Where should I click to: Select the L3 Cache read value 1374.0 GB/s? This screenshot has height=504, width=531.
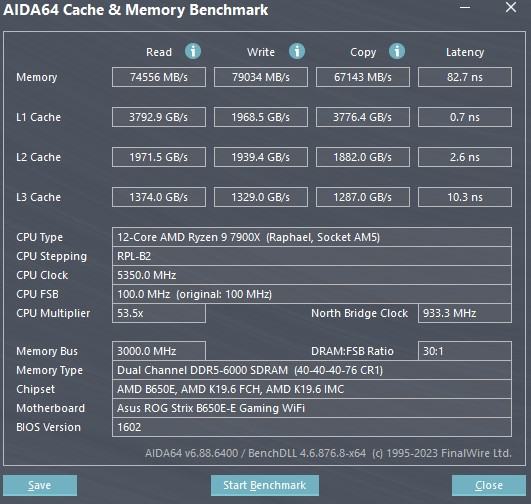click(159, 197)
